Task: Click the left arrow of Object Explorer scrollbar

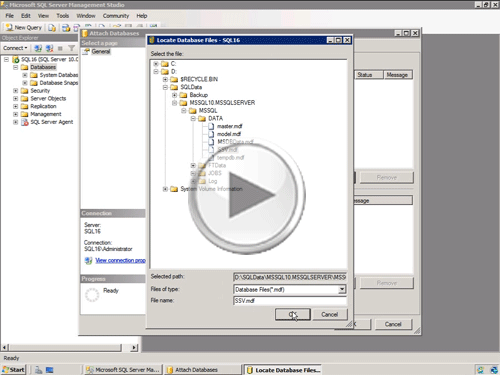Action: pyautogui.click(x=5, y=348)
